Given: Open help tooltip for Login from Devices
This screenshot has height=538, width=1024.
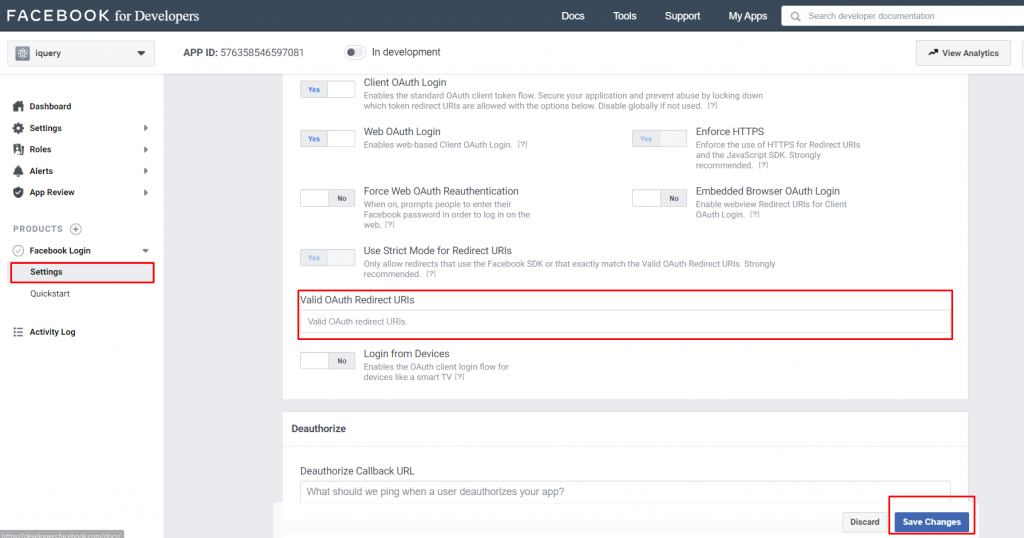Looking at the screenshot, I should [460, 377].
